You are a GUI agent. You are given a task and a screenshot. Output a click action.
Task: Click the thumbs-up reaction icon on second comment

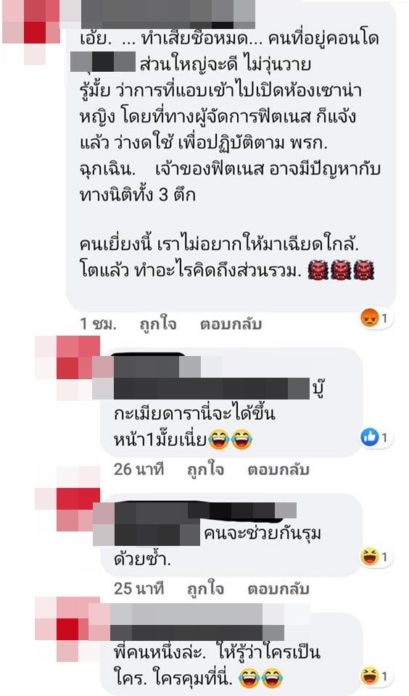[369, 438]
